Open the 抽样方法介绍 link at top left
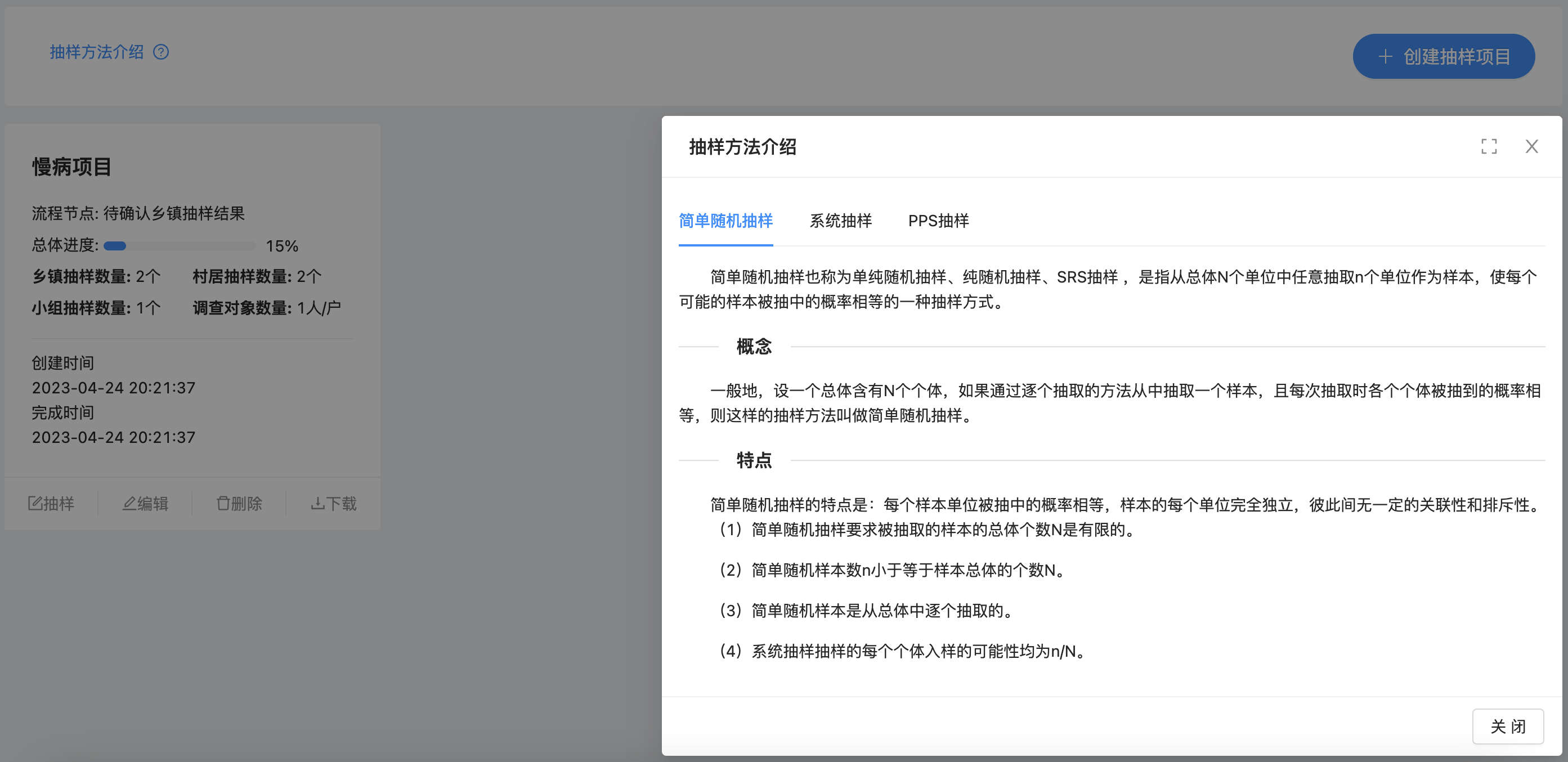This screenshot has width=1568, height=762. pyautogui.click(x=96, y=52)
